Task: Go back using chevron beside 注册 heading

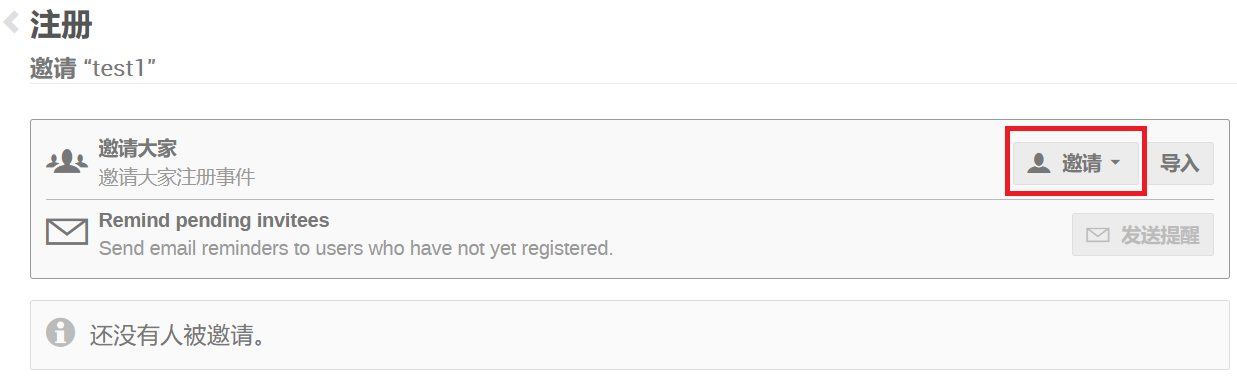Action: pos(11,23)
